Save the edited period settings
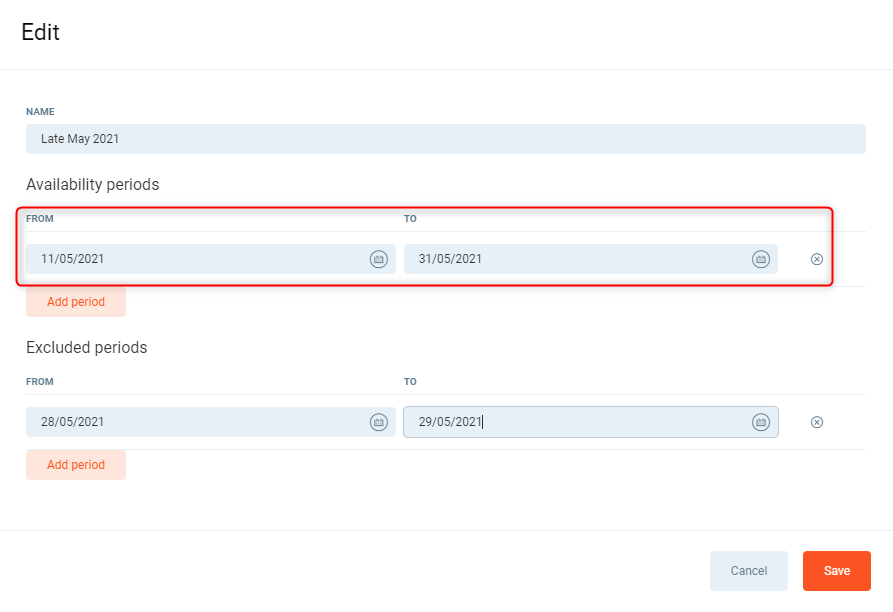 coord(836,571)
